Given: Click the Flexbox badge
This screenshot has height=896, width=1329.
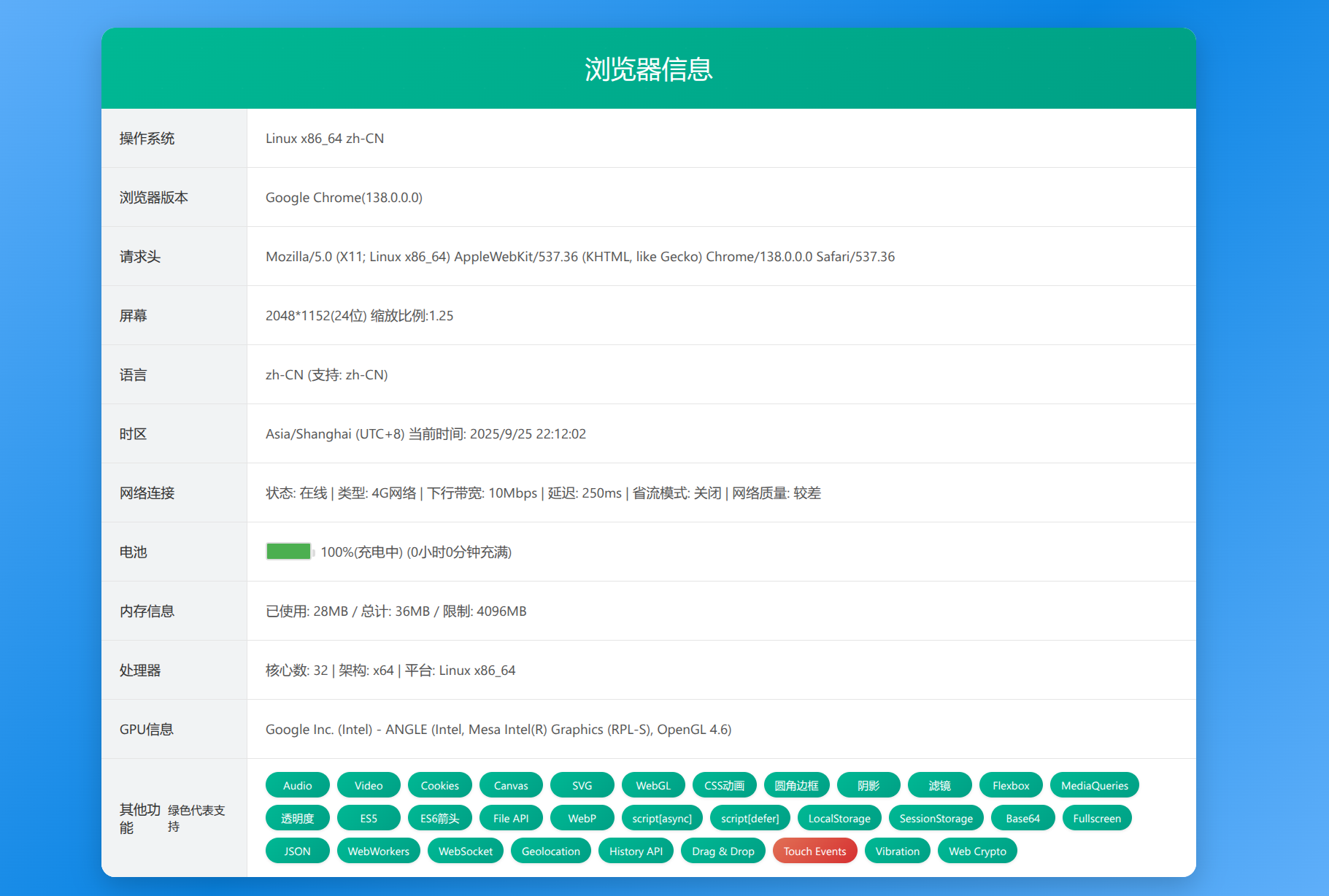Looking at the screenshot, I should [x=1010, y=785].
